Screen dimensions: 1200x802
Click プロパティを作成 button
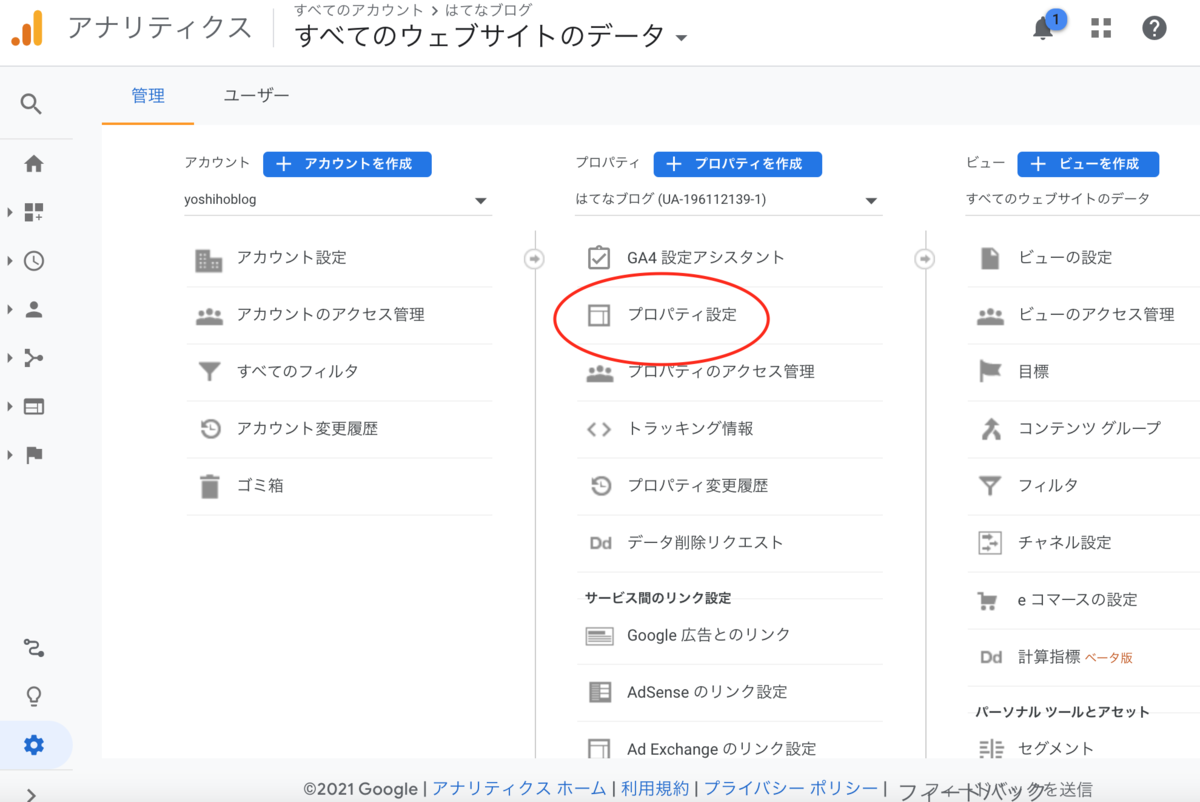[738, 164]
